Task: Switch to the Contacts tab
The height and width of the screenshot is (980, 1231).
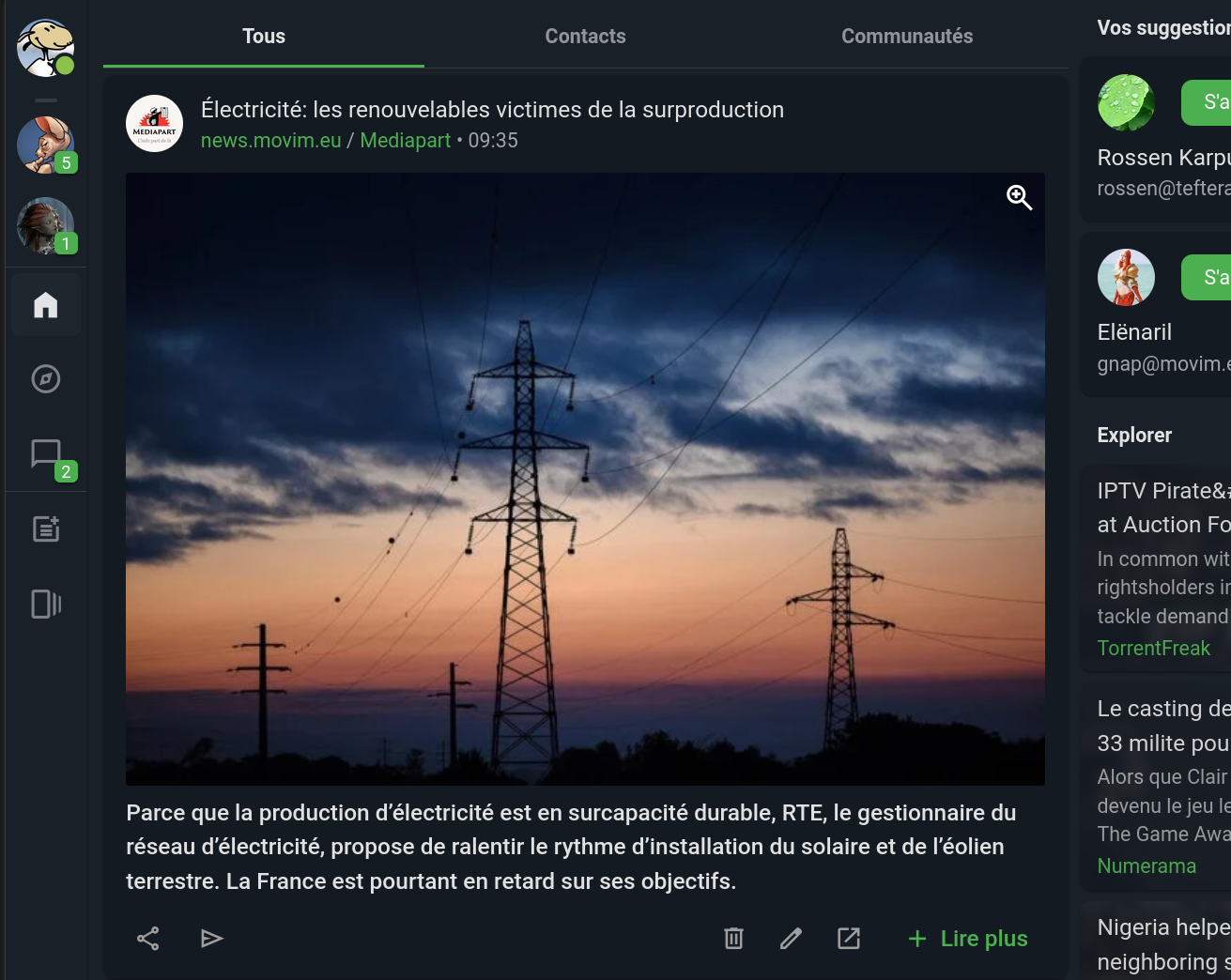Action: pos(585,37)
